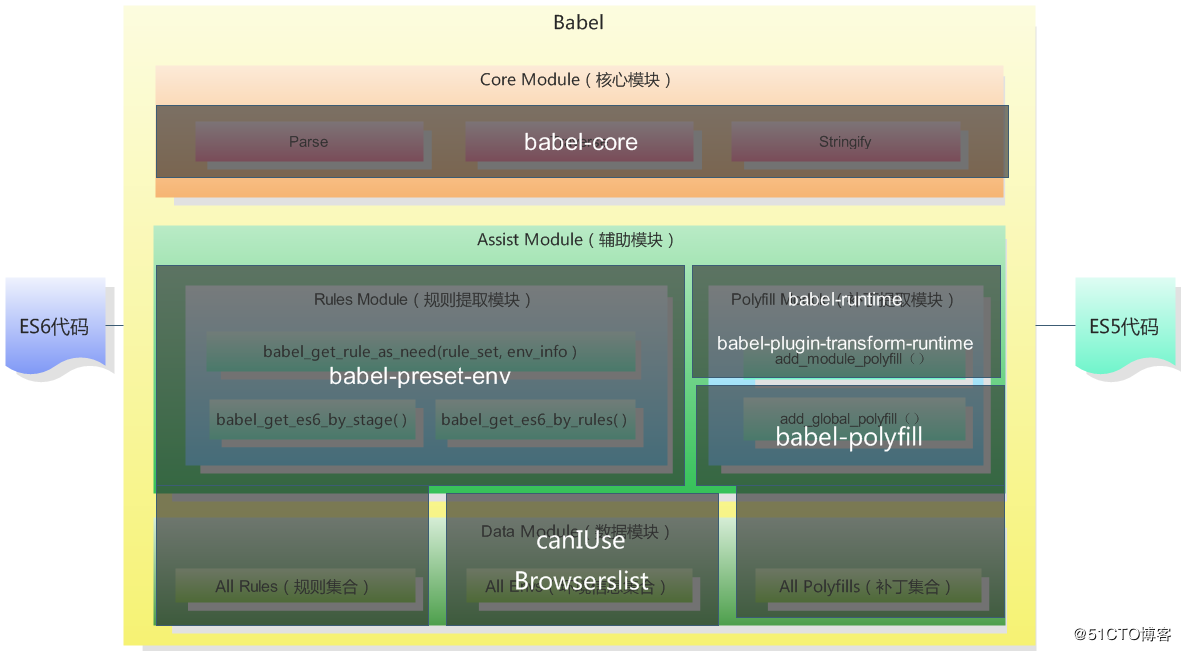
Task: Click the Parse box in Core Module
Action: point(308,142)
